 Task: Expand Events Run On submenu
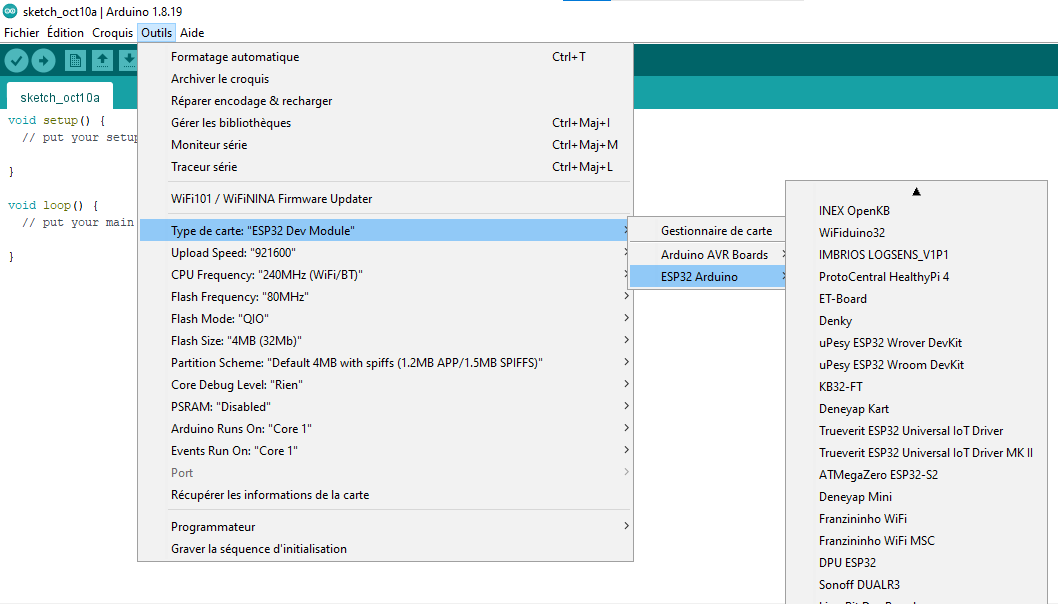[385, 451]
